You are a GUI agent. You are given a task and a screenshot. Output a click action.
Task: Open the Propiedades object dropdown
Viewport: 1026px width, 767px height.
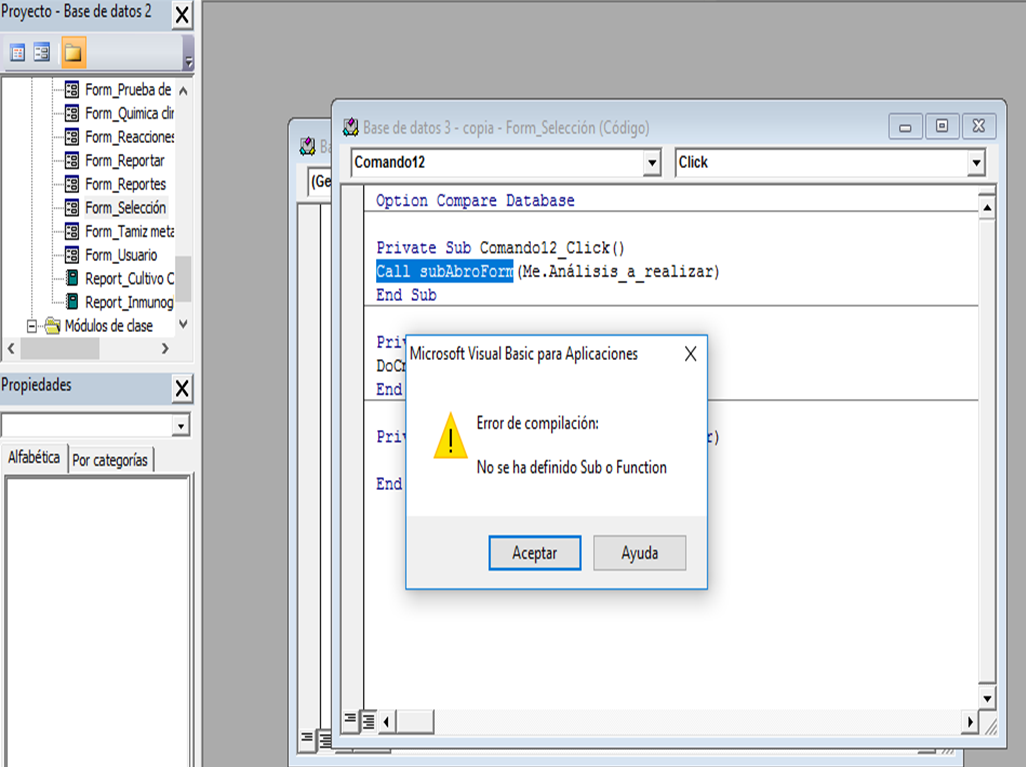(x=181, y=426)
